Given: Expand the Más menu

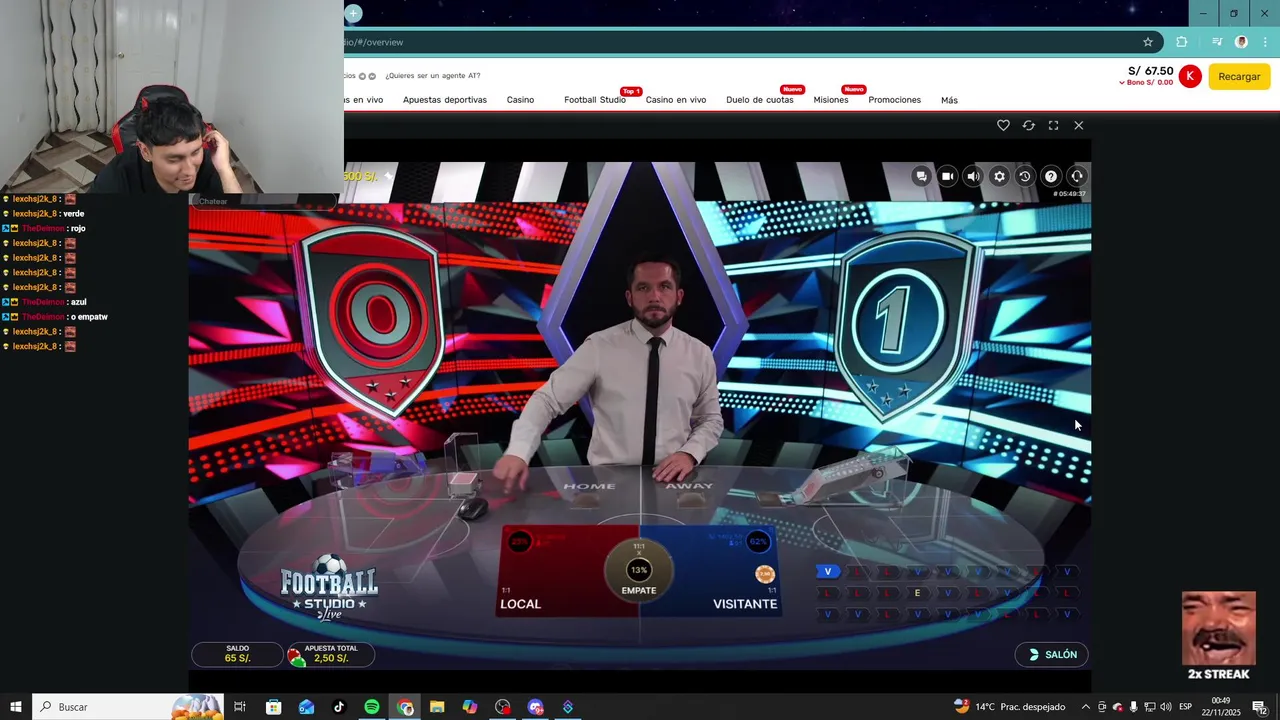Looking at the screenshot, I should coord(949,100).
